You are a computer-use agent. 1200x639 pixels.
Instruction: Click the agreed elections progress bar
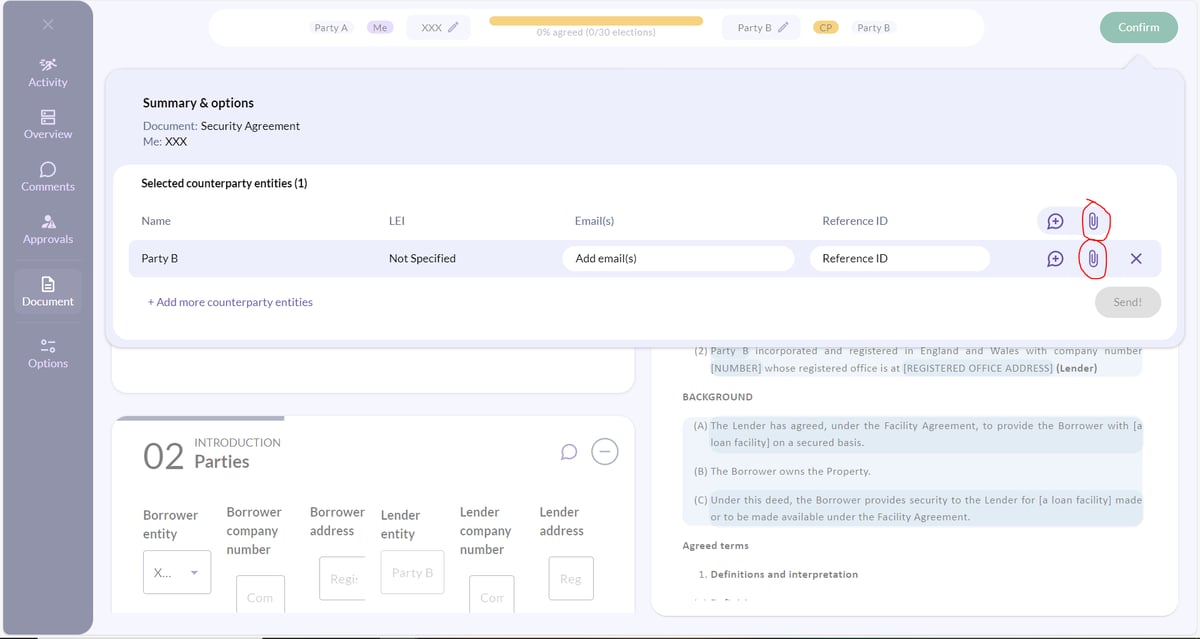pyautogui.click(x=596, y=21)
